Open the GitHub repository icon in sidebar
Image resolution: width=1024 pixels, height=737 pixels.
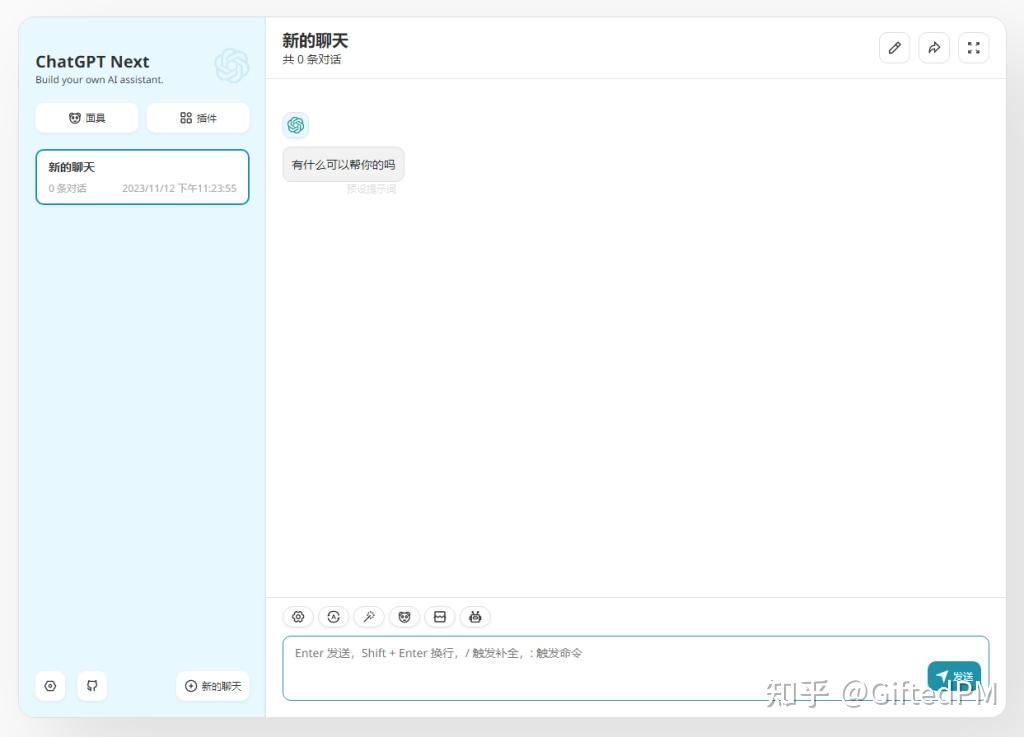[92, 686]
